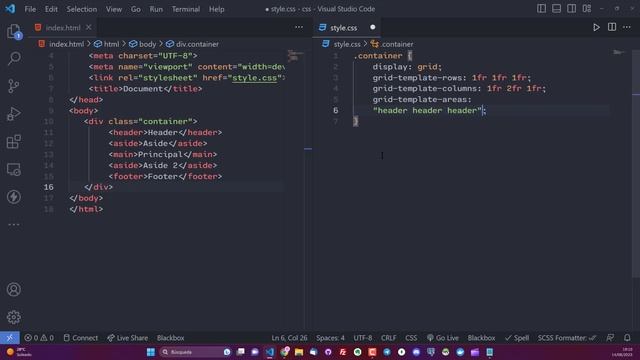Image resolution: width=640 pixels, height=360 pixels.
Task: Open more actions for index.html editor group
Action: [299, 27]
